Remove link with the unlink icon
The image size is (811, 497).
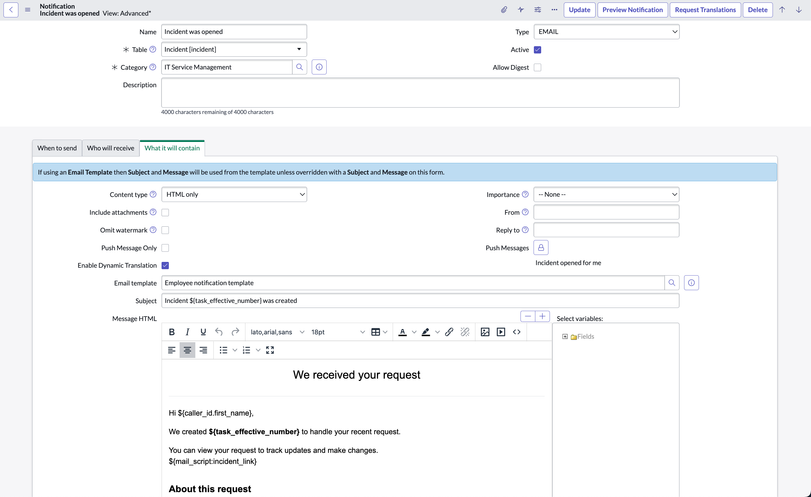[x=465, y=332]
